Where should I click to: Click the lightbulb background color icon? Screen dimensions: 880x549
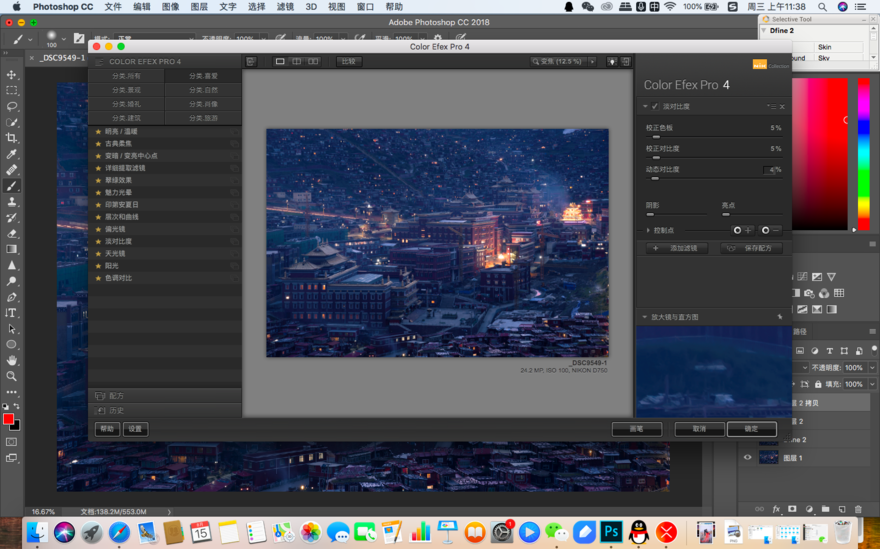pos(612,61)
